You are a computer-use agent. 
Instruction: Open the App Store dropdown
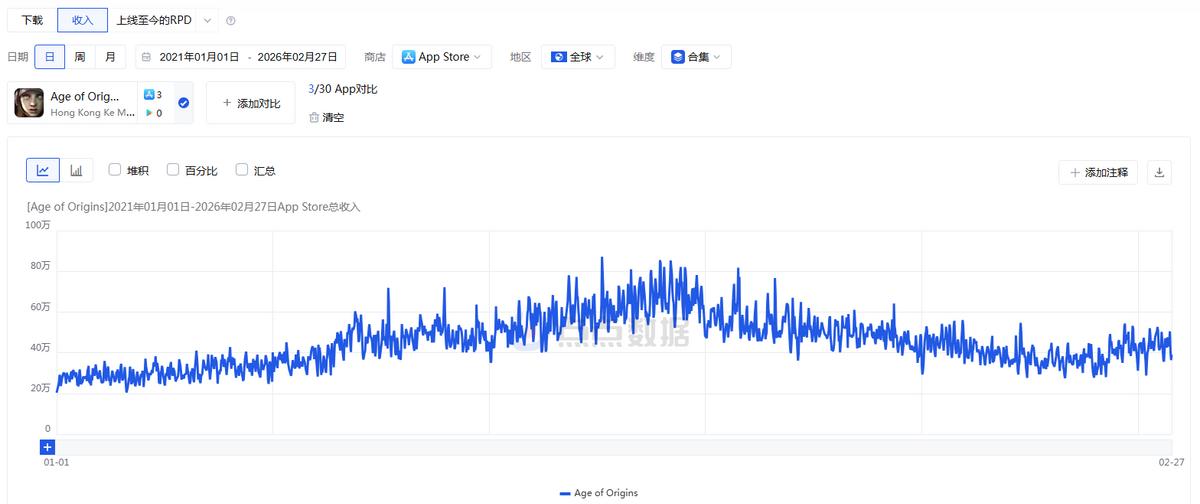(442, 57)
